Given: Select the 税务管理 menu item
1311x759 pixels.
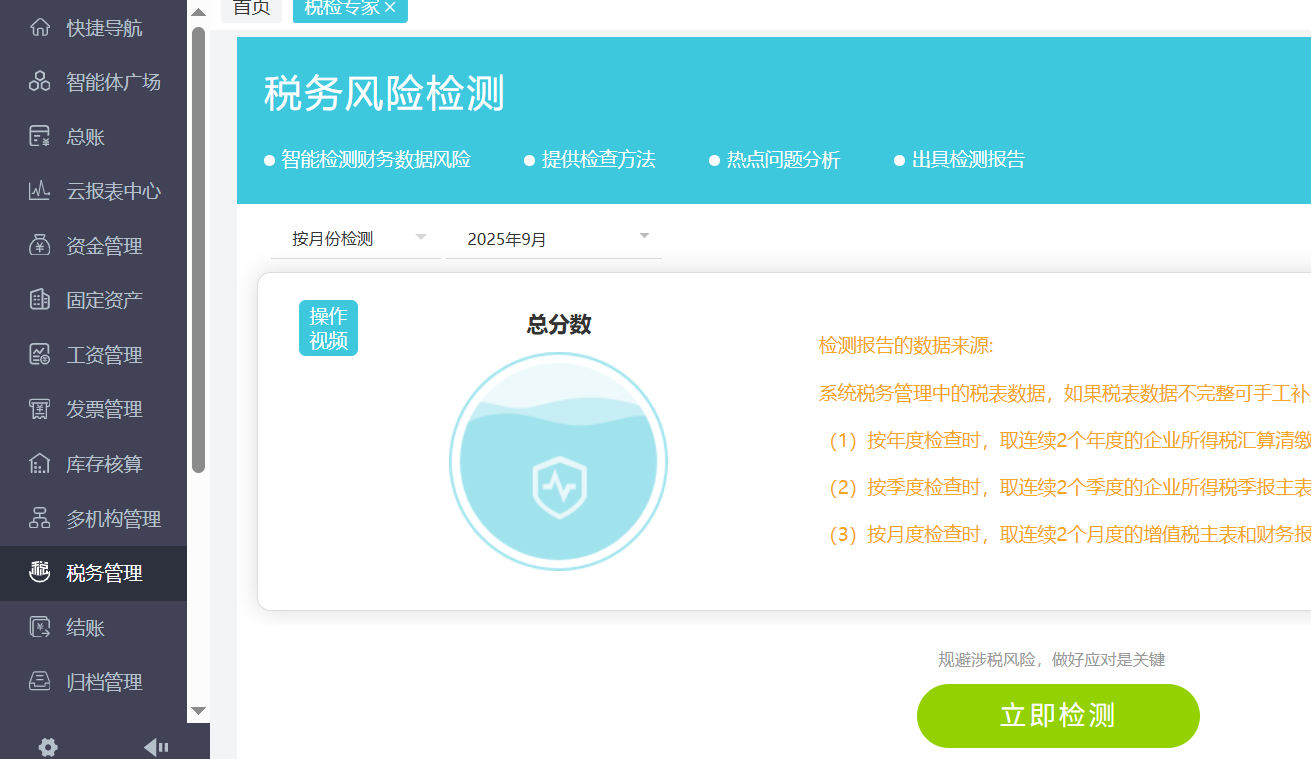Looking at the screenshot, I should [x=92, y=572].
